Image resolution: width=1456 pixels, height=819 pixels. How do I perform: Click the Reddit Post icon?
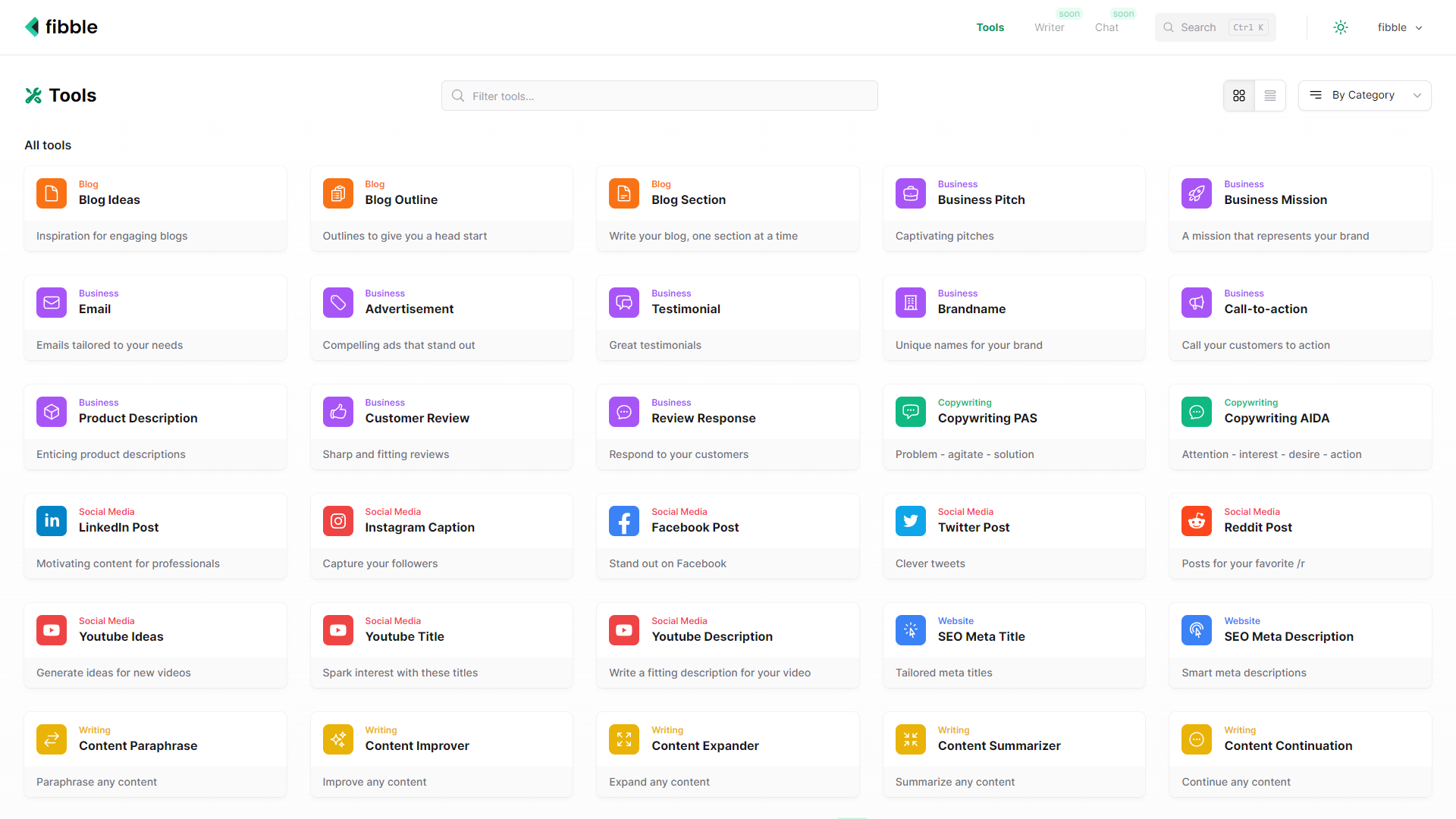click(x=1197, y=521)
